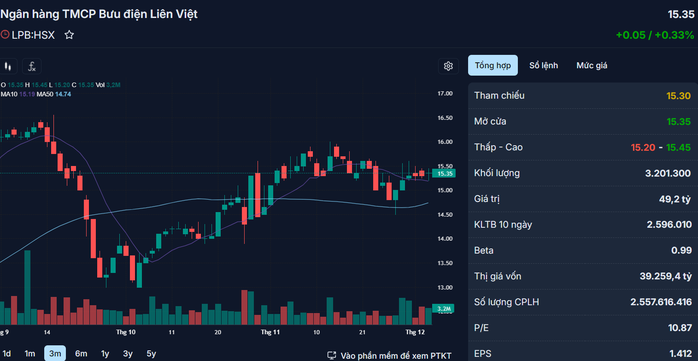Viewport: 698px width, 361px height.
Task: Click the 3.2M volume label on chart
Action: point(444,308)
